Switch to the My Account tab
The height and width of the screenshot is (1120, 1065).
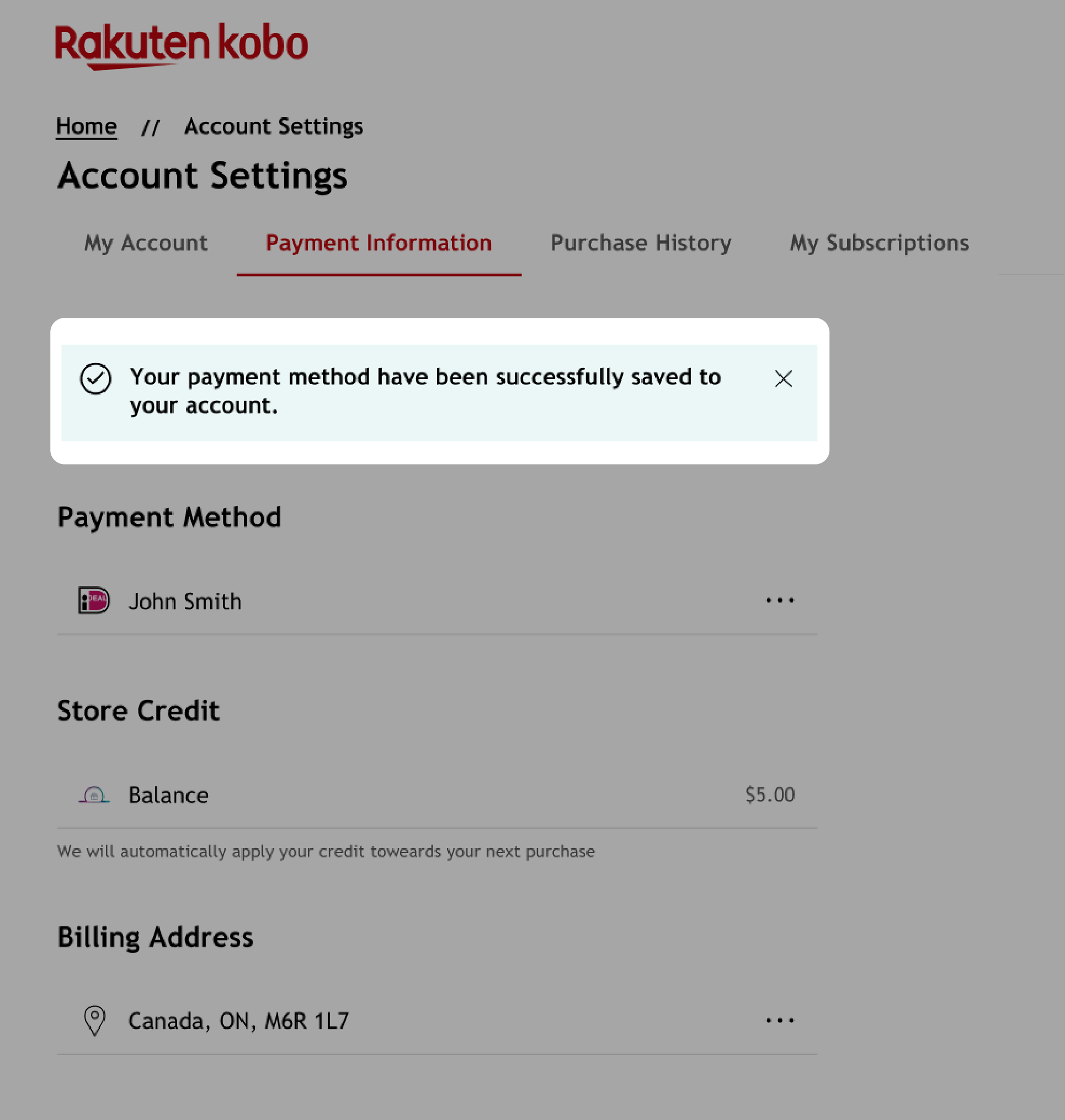tap(146, 242)
